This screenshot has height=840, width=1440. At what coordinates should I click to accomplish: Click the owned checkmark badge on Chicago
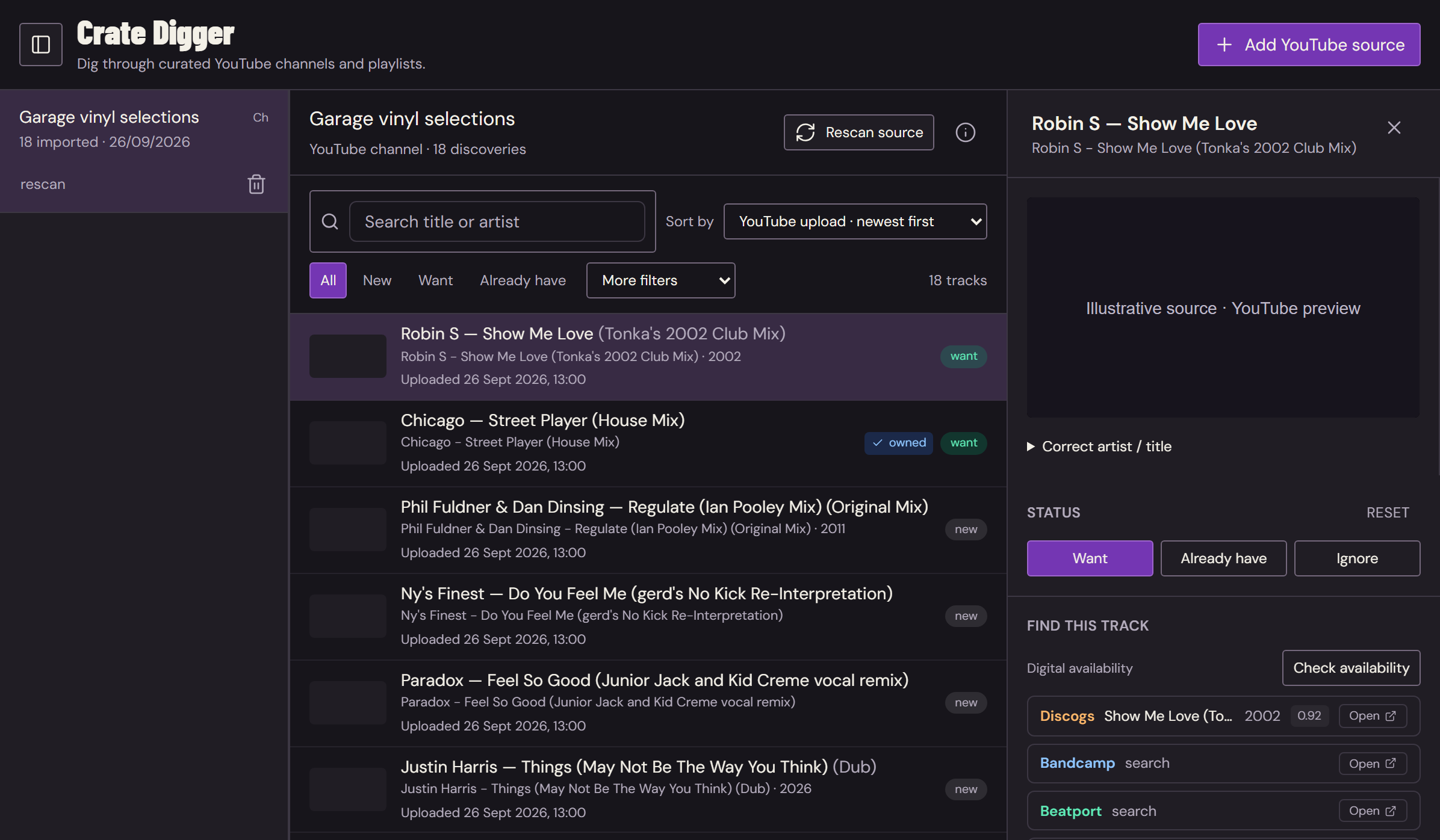pos(899,443)
